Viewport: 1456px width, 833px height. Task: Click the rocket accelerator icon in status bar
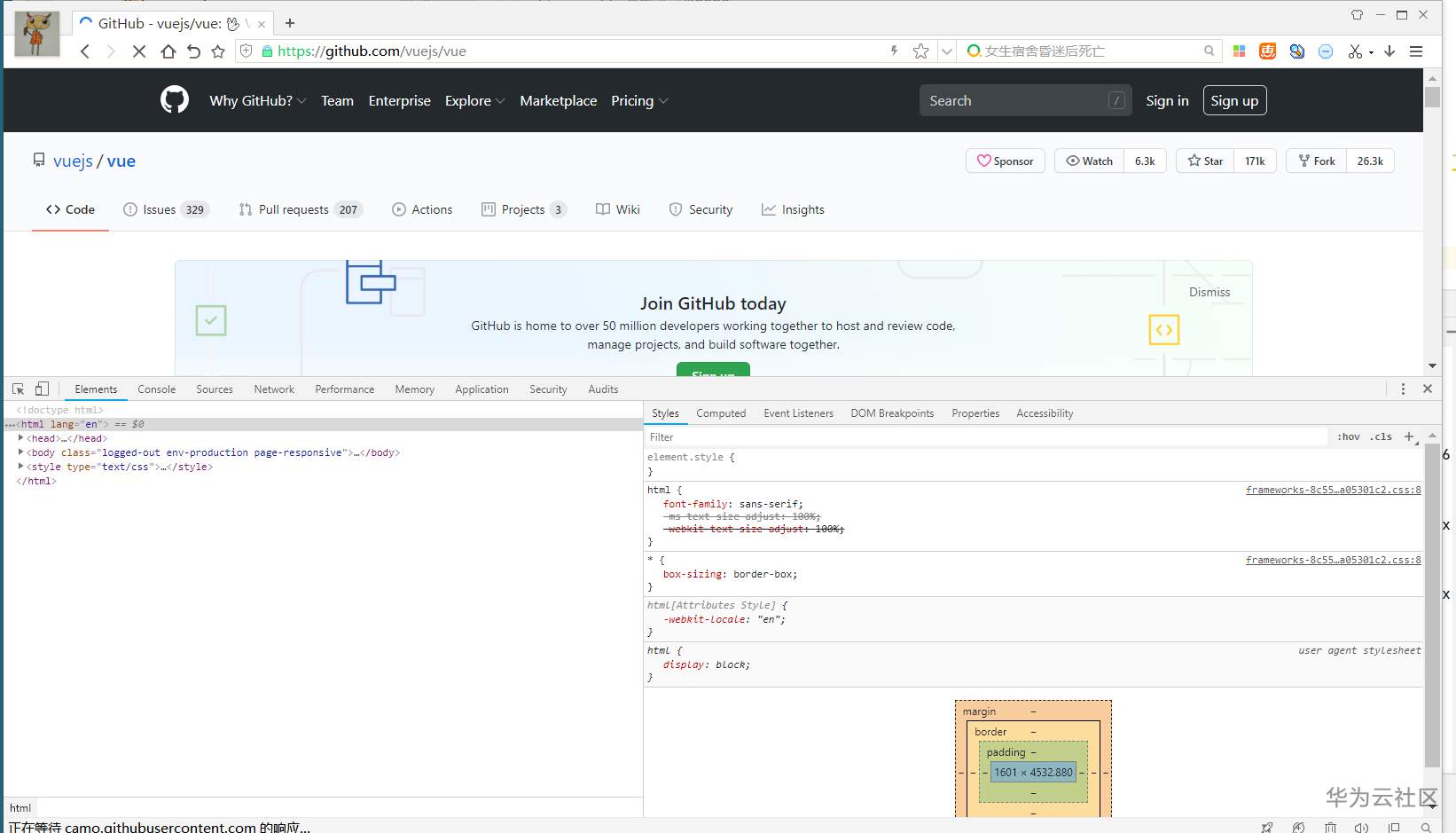click(1267, 827)
